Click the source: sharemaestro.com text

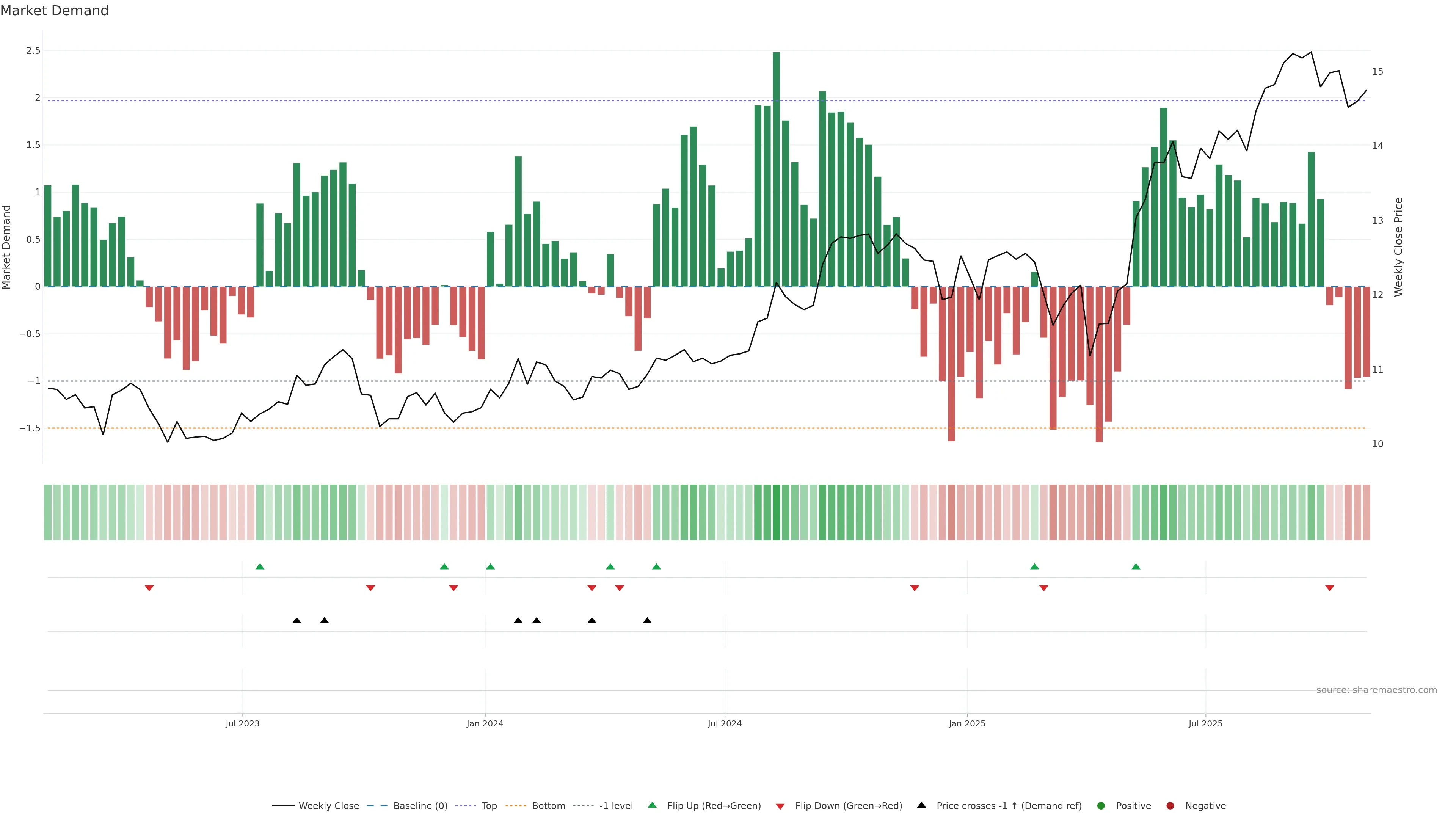point(1376,690)
